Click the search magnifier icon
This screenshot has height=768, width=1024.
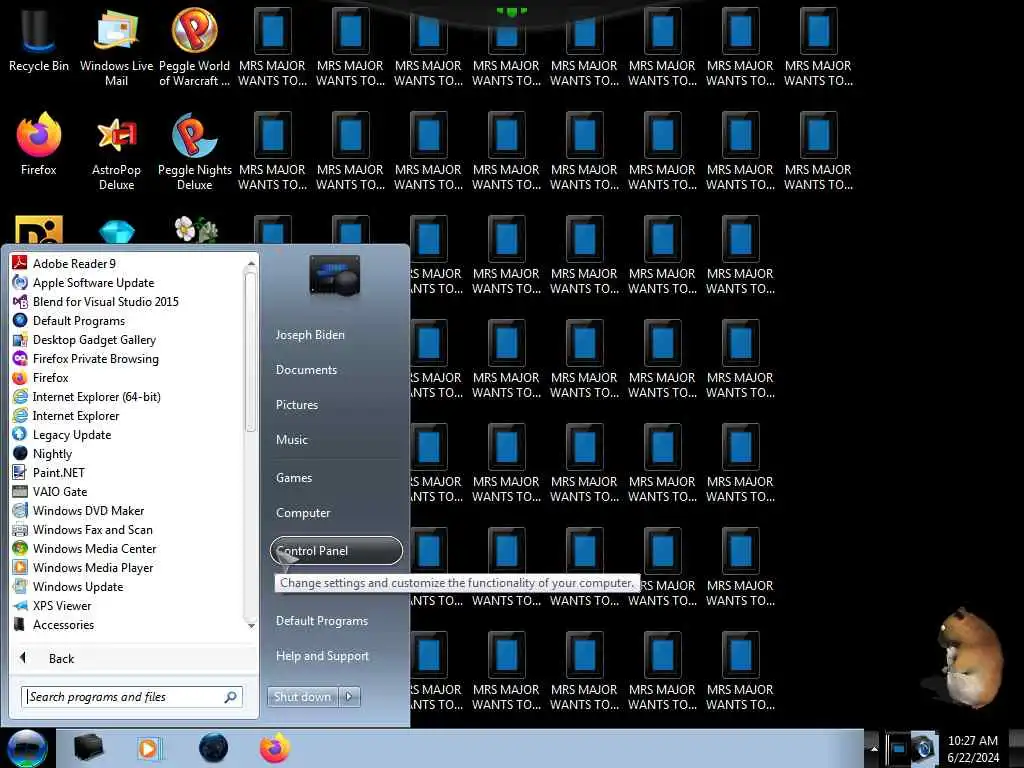coord(231,697)
